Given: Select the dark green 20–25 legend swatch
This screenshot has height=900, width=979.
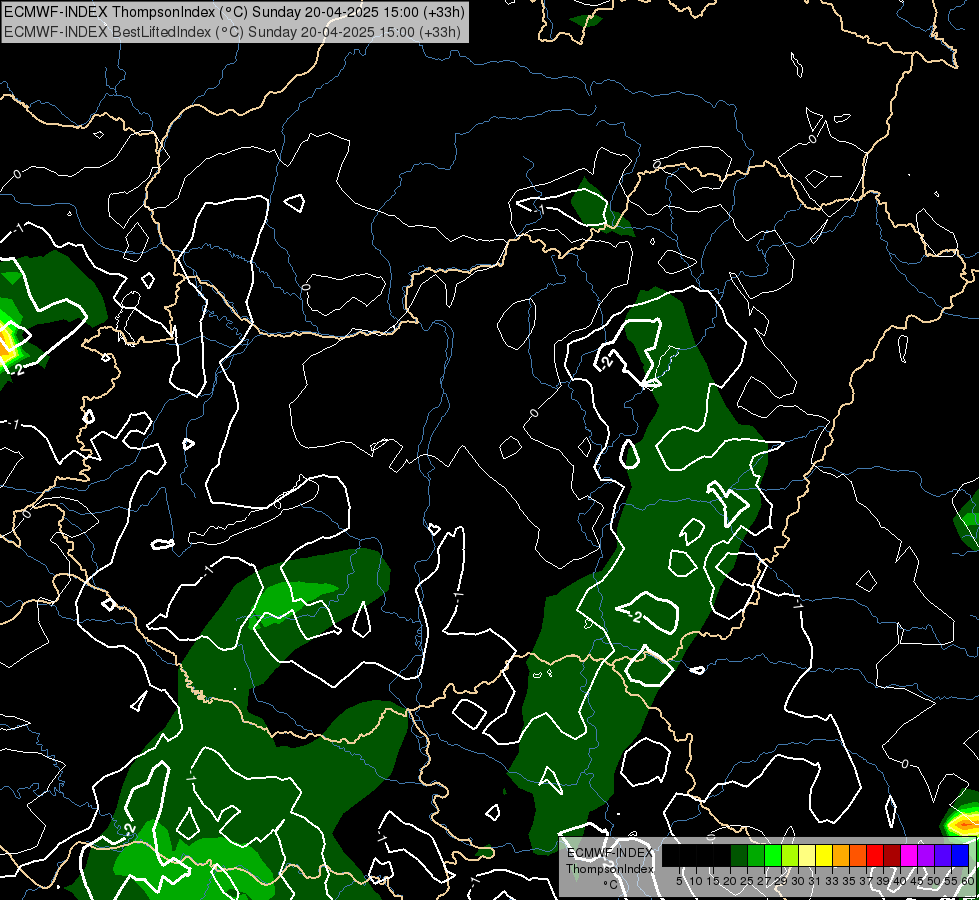Looking at the screenshot, I should coord(739,855).
